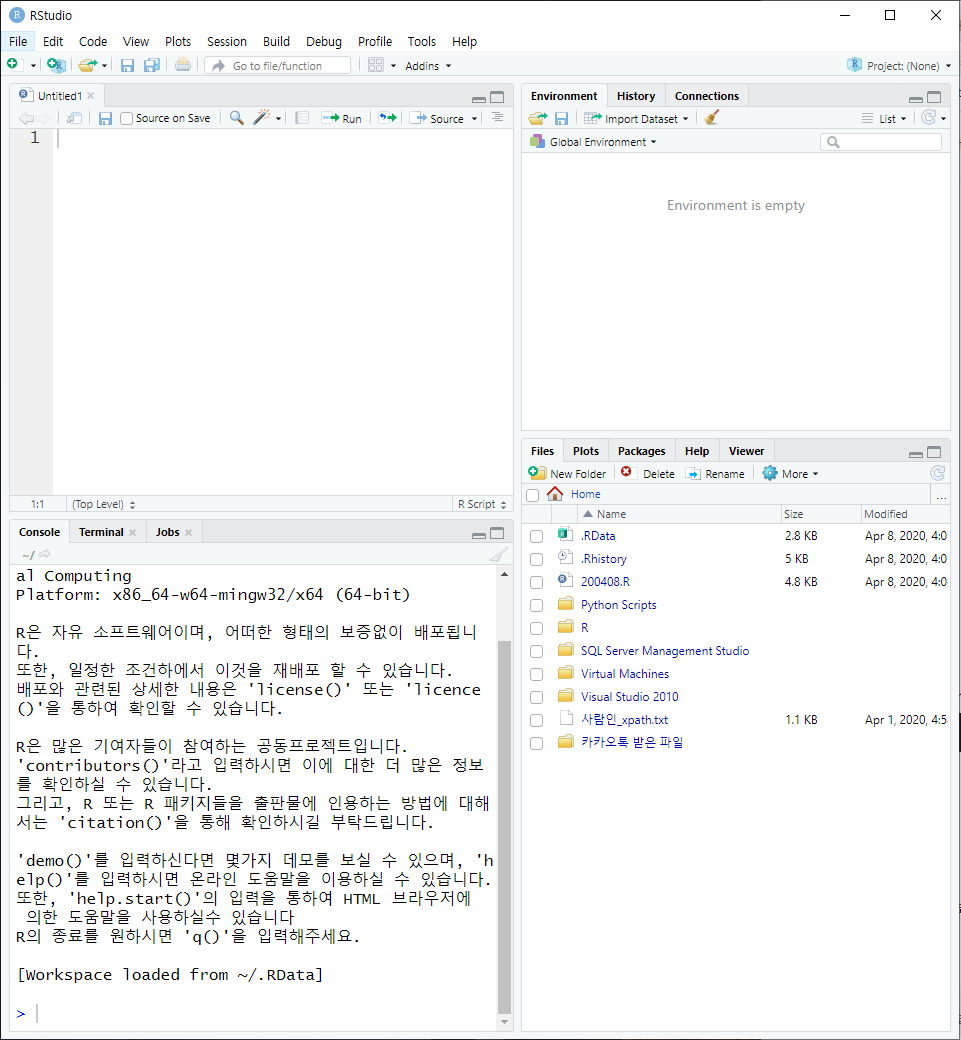This screenshot has width=961, height=1040.
Task: Click the console down scroll arrow
Action: (x=504, y=1021)
